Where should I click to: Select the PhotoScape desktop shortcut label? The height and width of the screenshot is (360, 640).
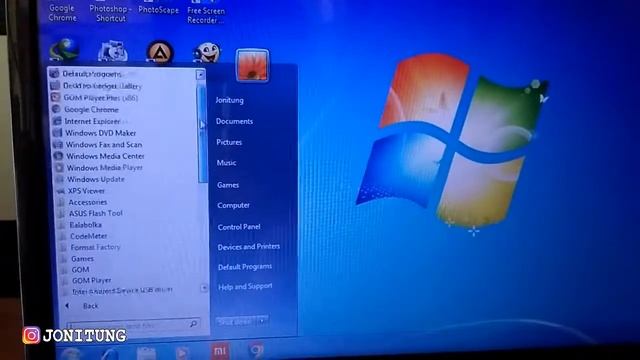click(x=158, y=10)
